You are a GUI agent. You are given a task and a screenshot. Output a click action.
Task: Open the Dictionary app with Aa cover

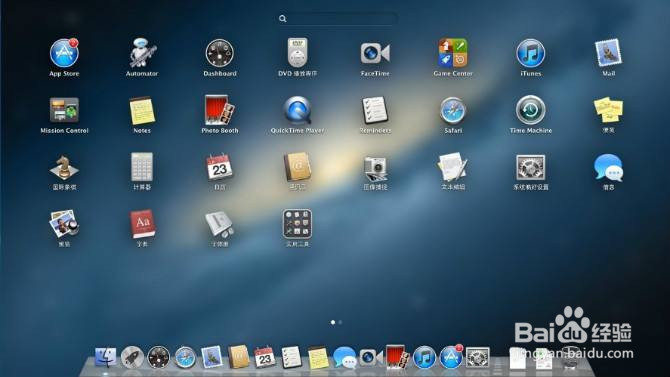[x=142, y=223]
